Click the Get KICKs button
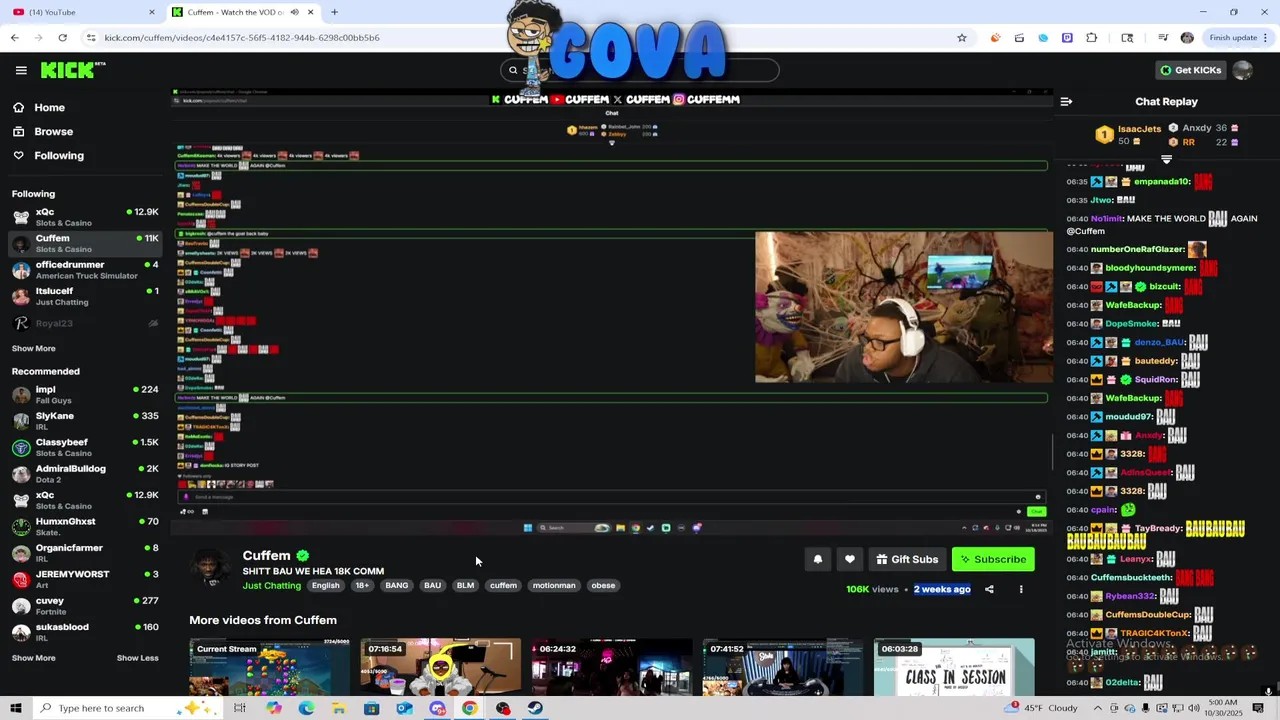The height and width of the screenshot is (720, 1280). click(1190, 70)
